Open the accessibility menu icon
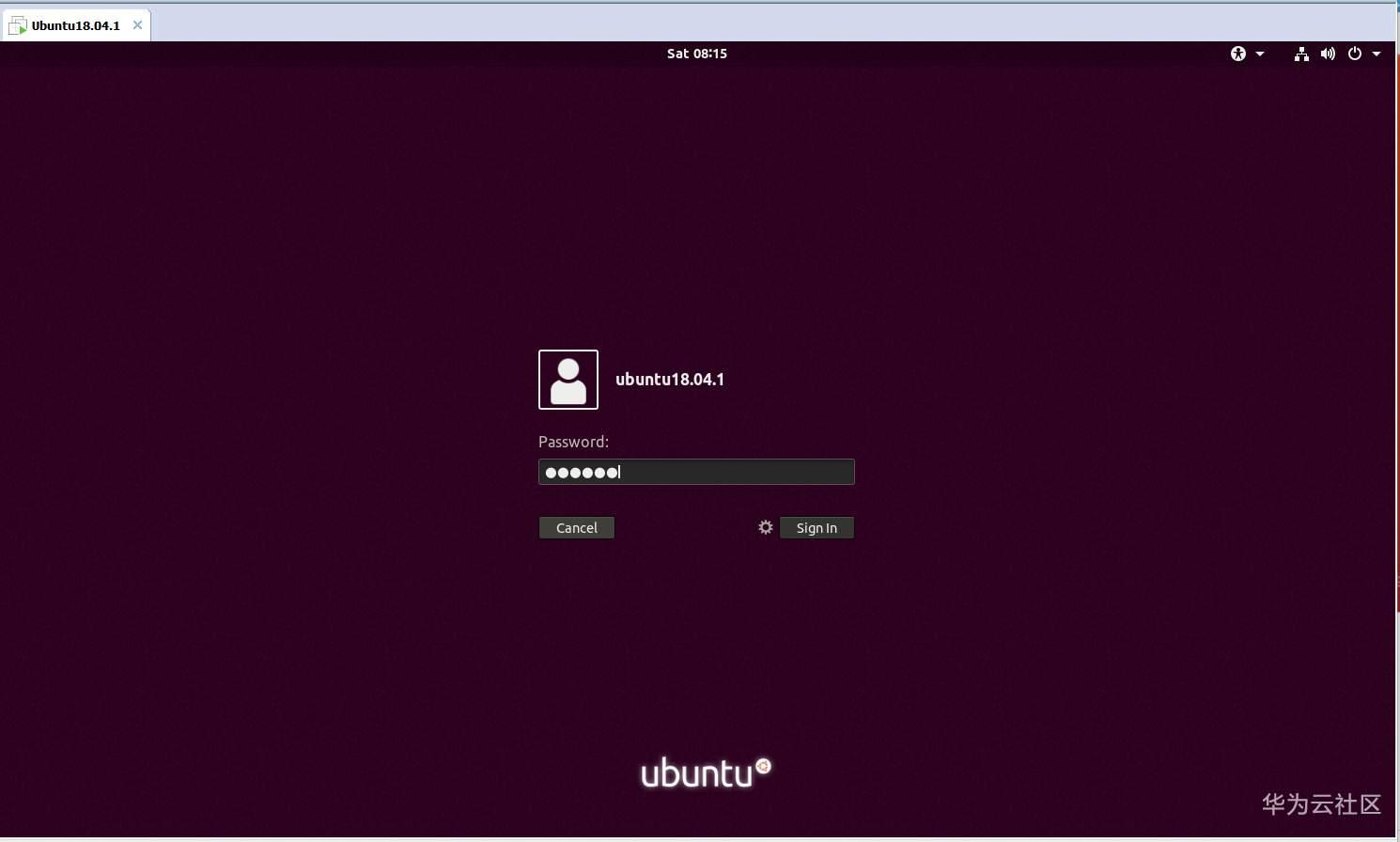The image size is (1400, 842). pyautogui.click(x=1238, y=54)
